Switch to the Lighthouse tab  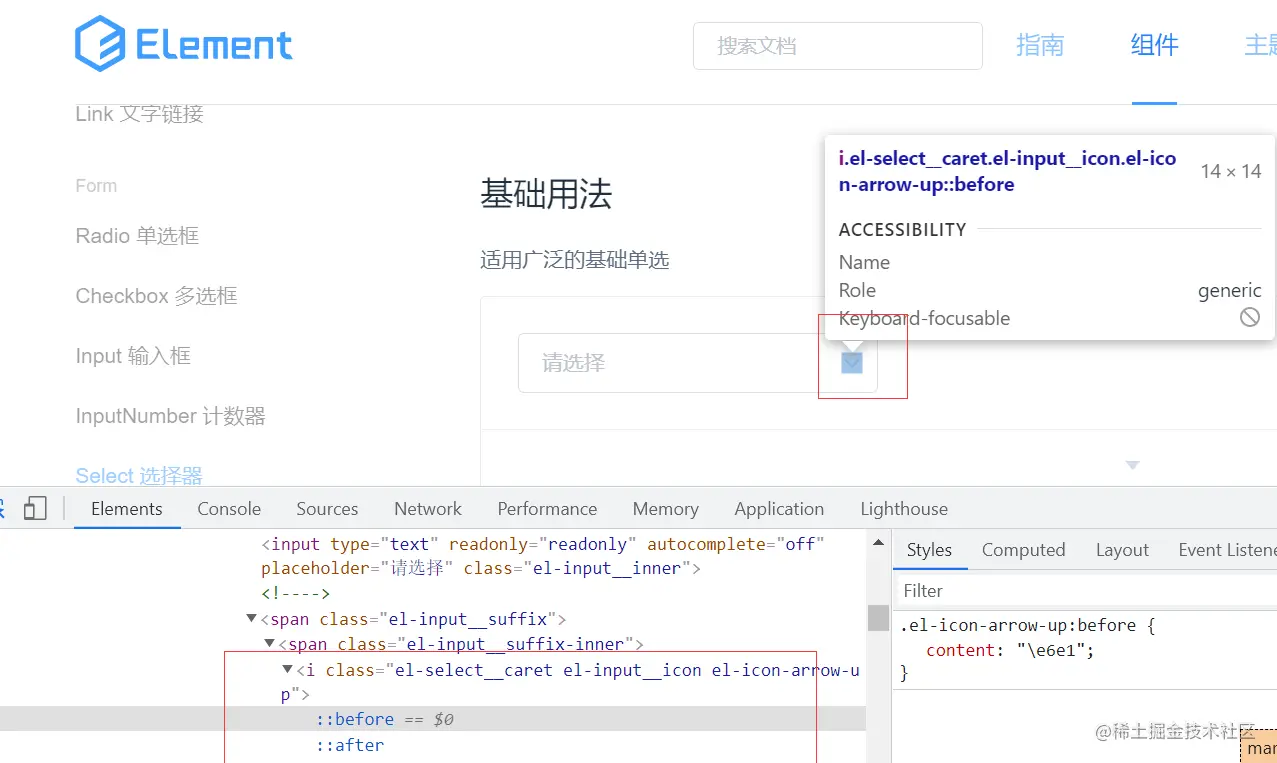click(904, 509)
